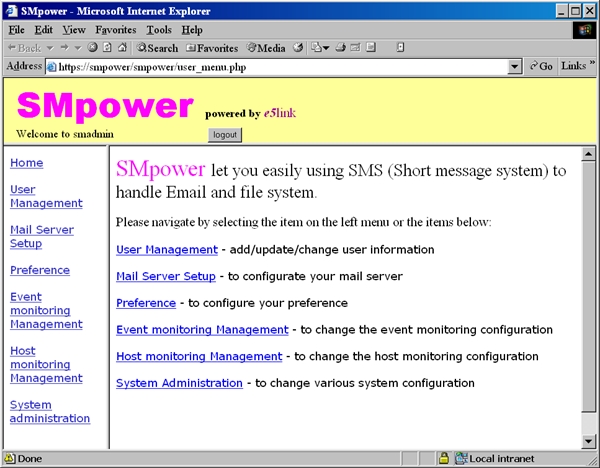
Task: Click the page scrollbar down arrow
Action: coord(588,441)
